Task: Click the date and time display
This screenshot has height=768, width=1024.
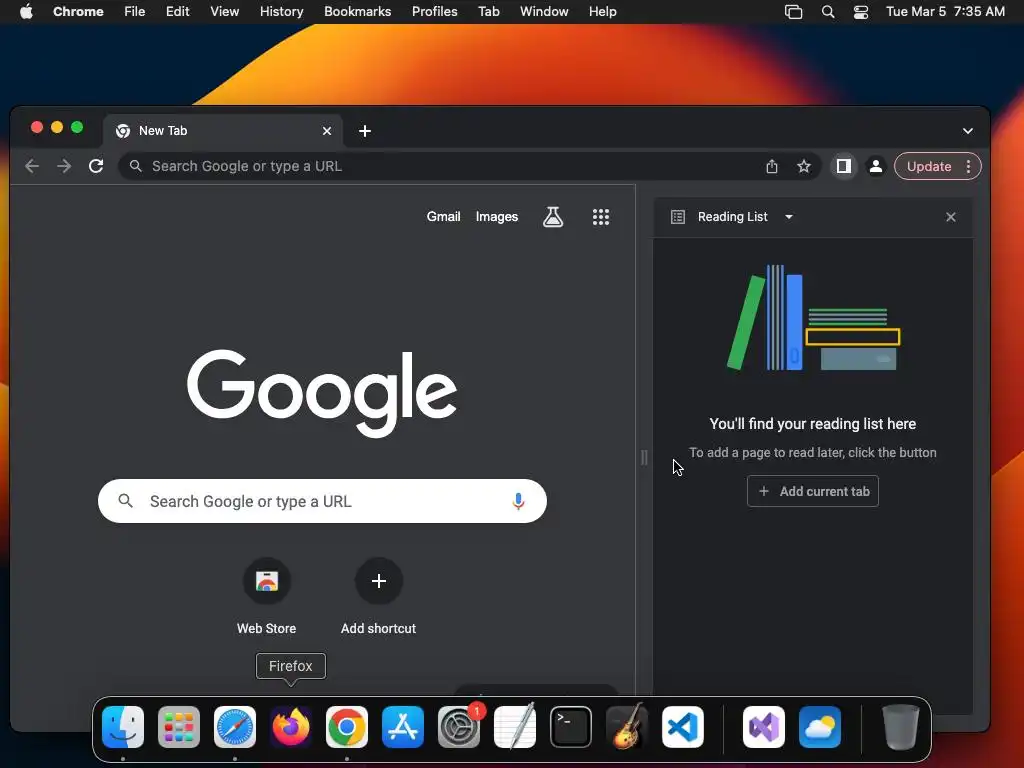Action: click(x=945, y=12)
